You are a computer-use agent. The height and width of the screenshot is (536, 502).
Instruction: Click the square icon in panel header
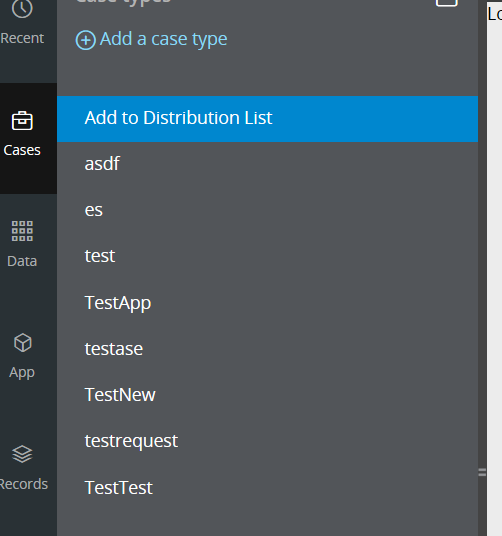[447, 3]
